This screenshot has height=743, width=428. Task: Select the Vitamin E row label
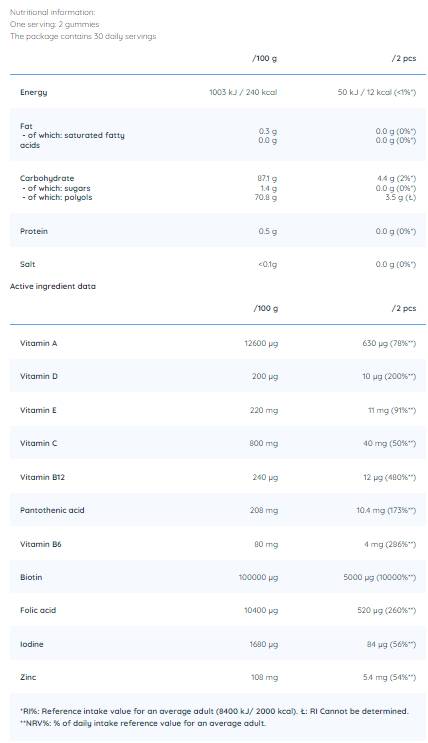(x=38, y=410)
